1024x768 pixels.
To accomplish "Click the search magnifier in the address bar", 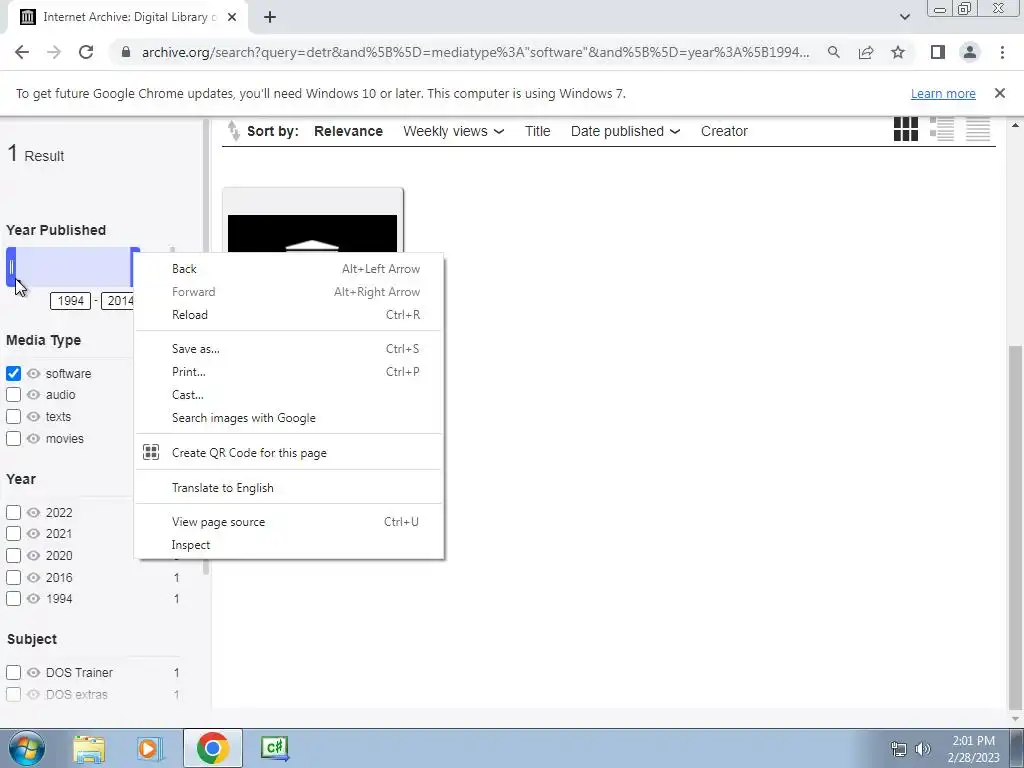I will point(833,52).
